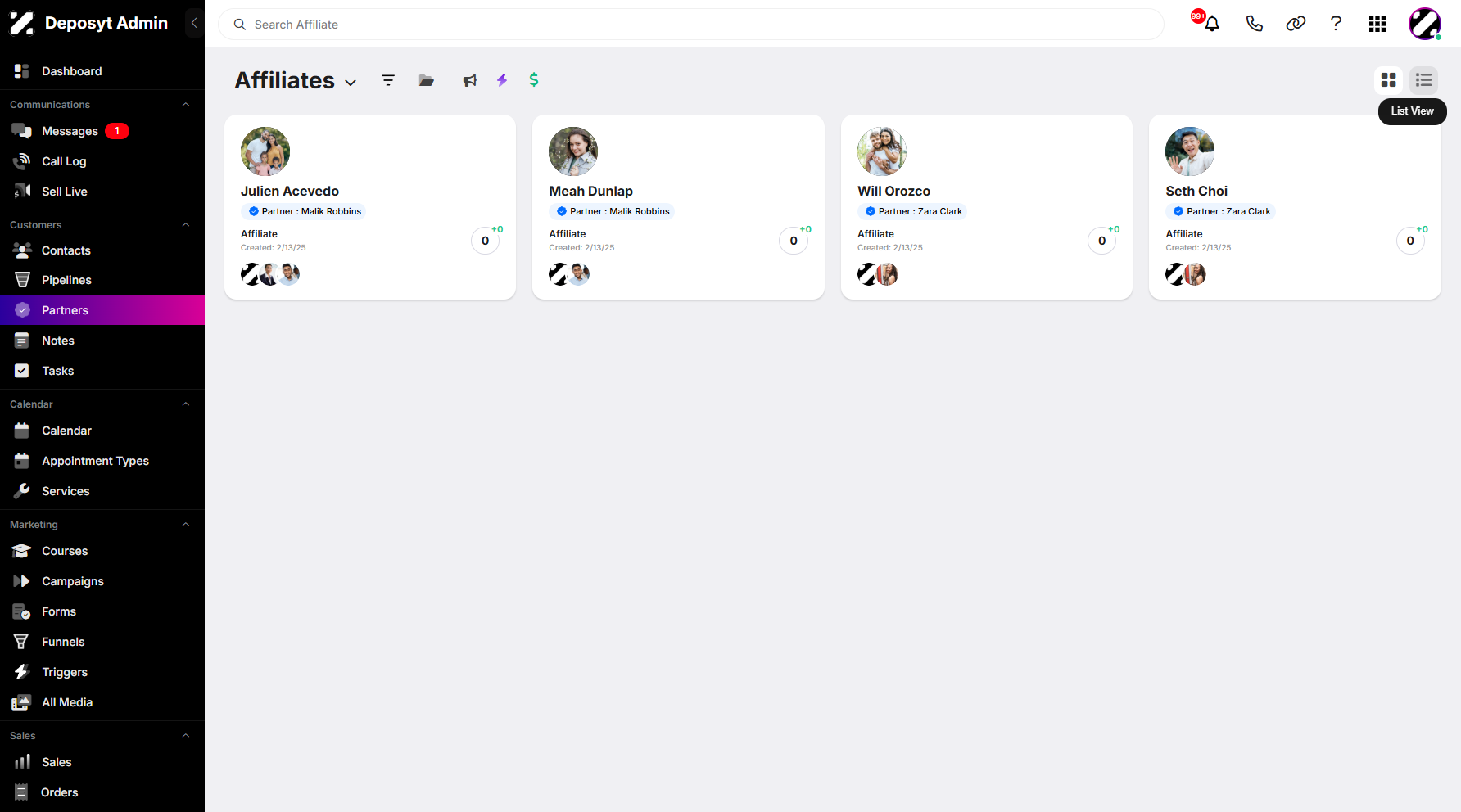Open Pipelines in the sidebar
This screenshot has width=1461, height=812.
click(x=102, y=280)
